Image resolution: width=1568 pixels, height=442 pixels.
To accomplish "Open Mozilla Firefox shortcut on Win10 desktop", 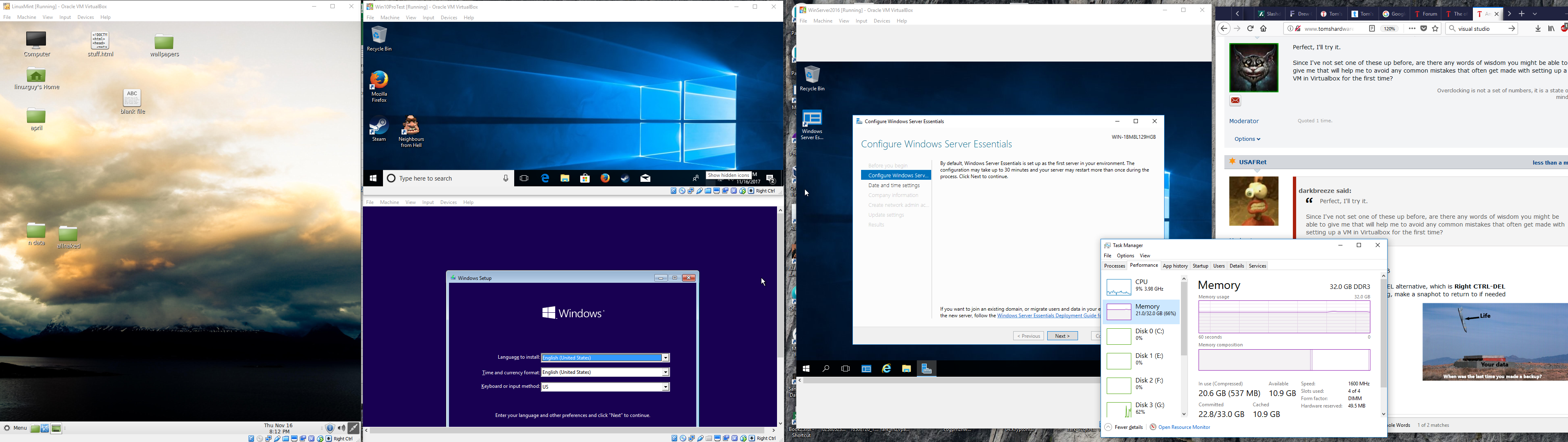I will (x=379, y=86).
